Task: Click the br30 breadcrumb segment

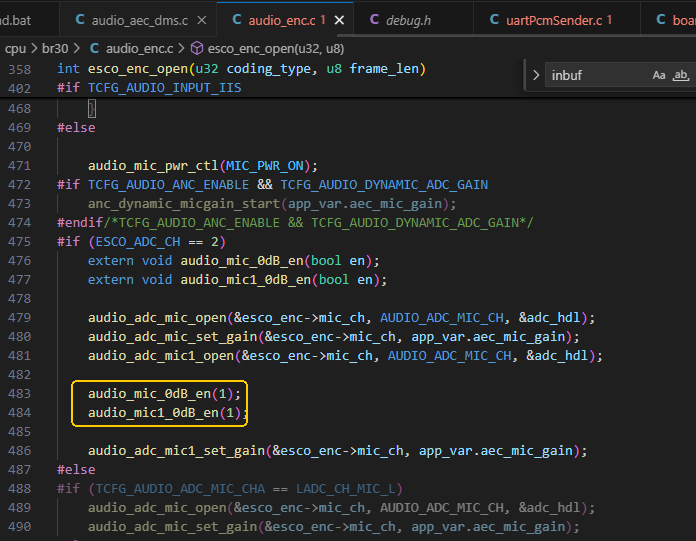Action: pos(55,48)
